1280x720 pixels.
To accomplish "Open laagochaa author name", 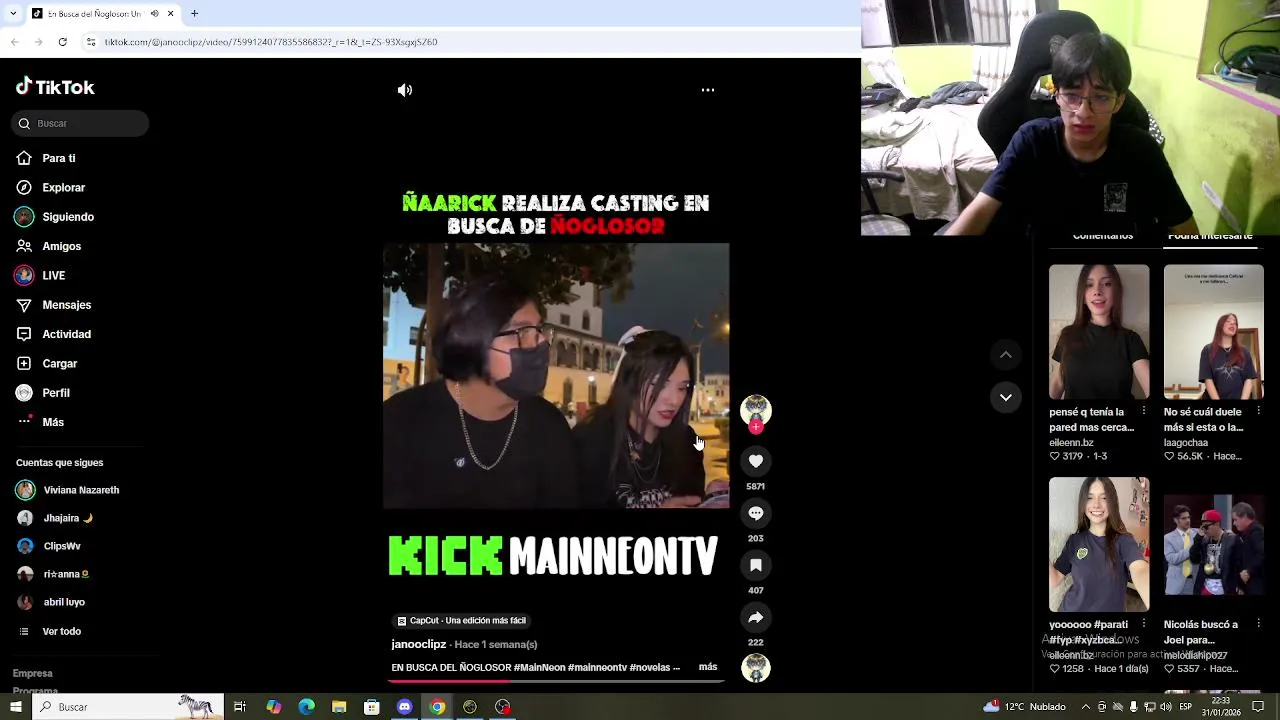I will (1186, 442).
